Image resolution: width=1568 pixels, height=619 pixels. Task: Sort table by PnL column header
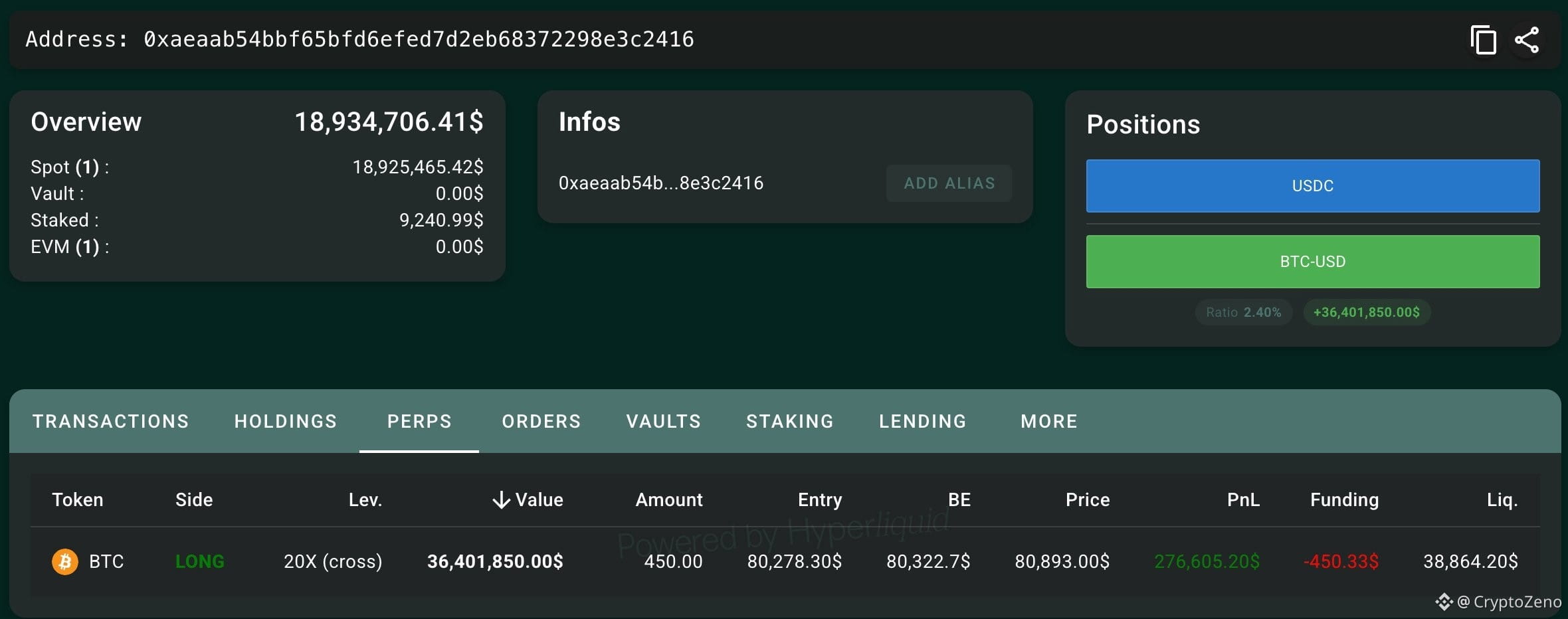tap(1243, 500)
